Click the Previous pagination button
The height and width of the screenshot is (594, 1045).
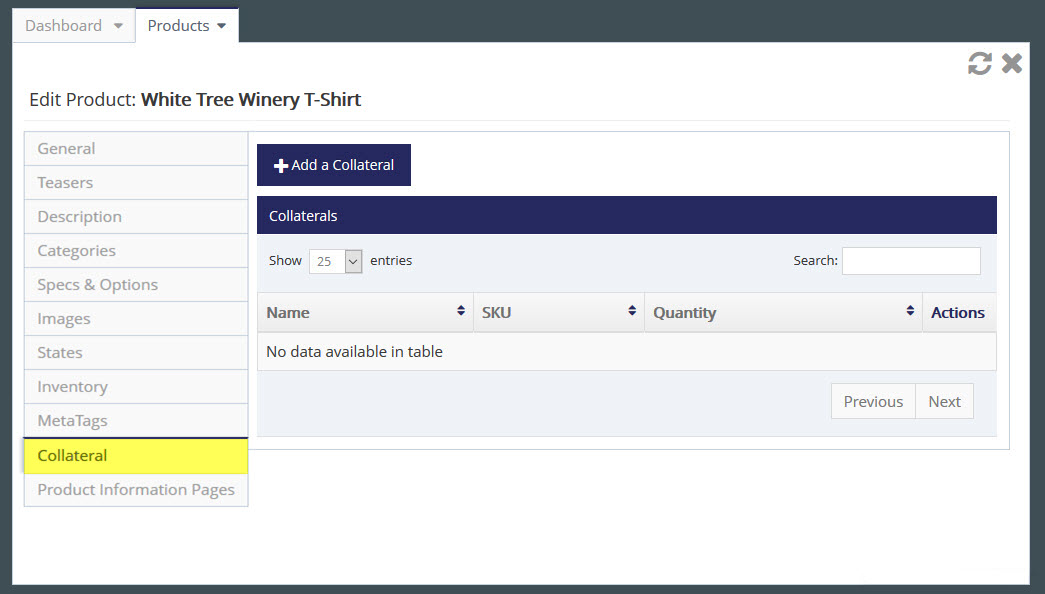pos(872,401)
